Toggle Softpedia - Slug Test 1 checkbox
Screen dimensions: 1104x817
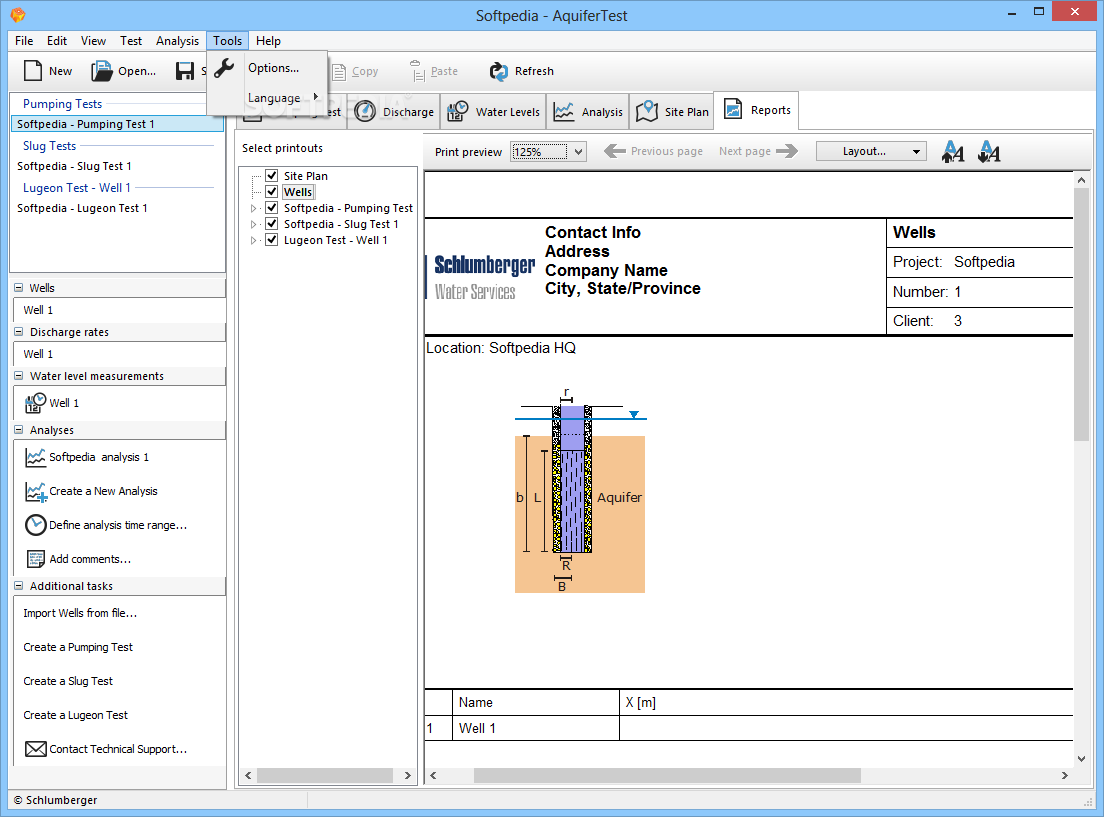click(271, 224)
